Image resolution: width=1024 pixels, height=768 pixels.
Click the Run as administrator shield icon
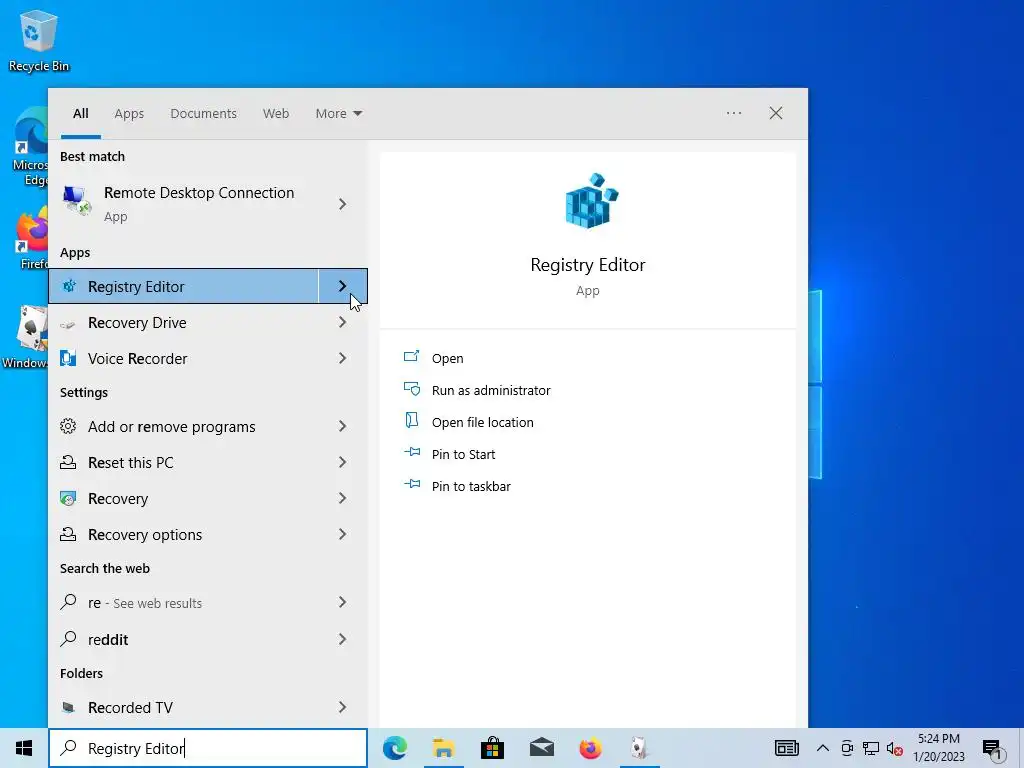[x=411, y=389]
